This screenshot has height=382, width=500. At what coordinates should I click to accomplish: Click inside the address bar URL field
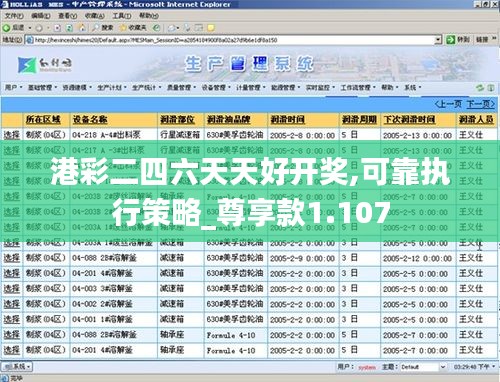click(x=233, y=40)
